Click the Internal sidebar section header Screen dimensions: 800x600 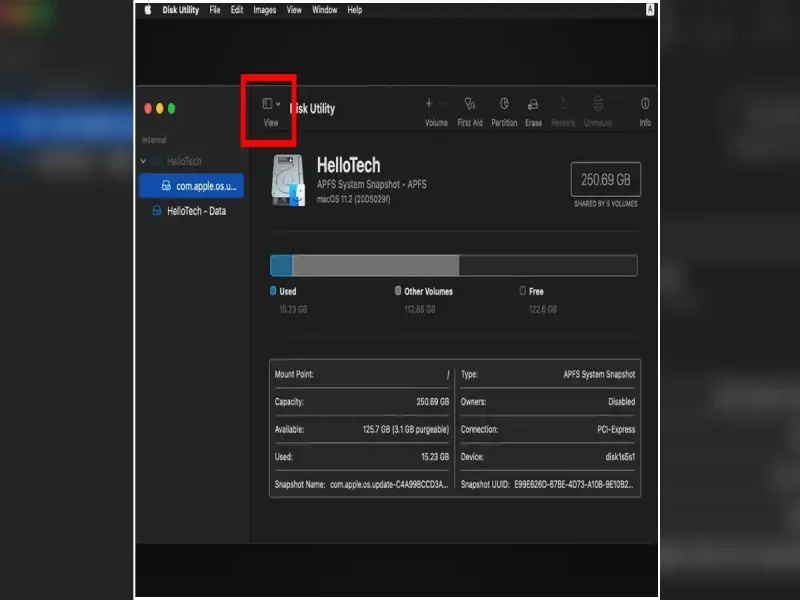pyautogui.click(x=154, y=140)
